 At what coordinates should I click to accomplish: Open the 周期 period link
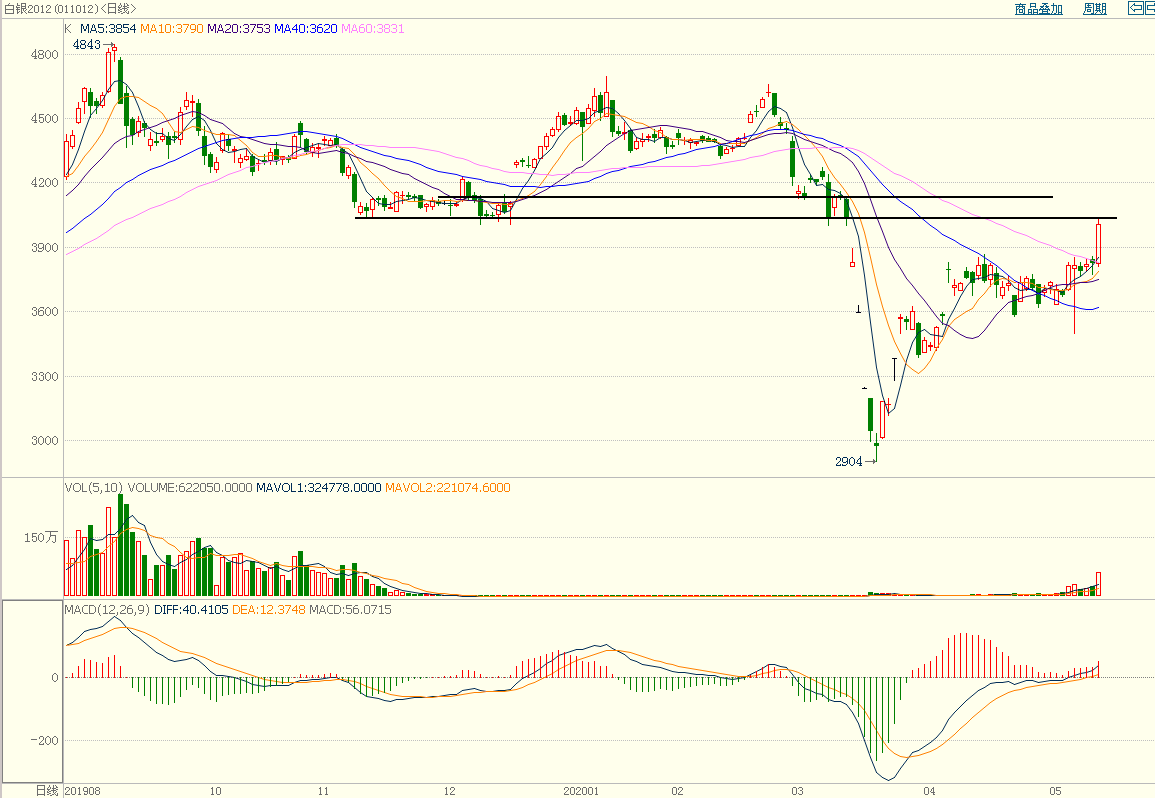pyautogui.click(x=1094, y=9)
